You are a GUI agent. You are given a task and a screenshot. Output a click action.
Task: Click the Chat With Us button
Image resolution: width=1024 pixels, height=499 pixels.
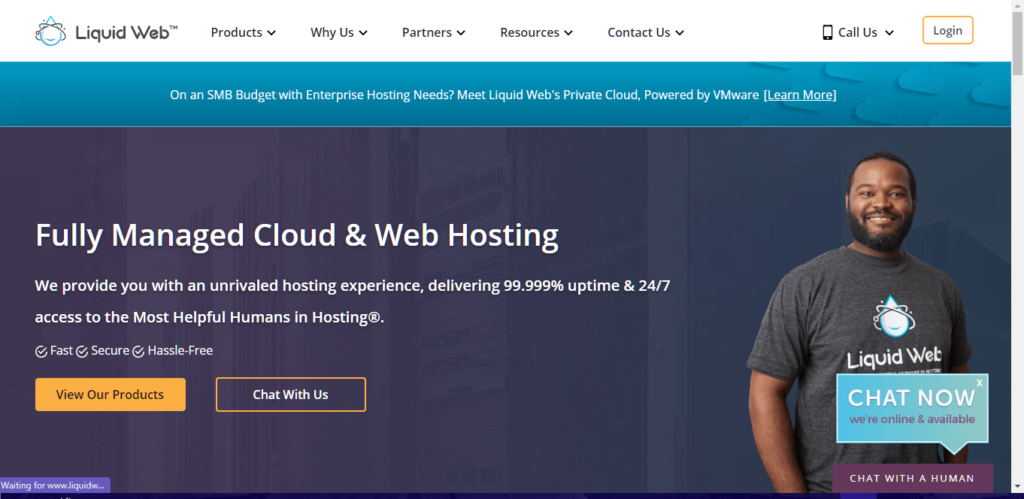point(291,394)
